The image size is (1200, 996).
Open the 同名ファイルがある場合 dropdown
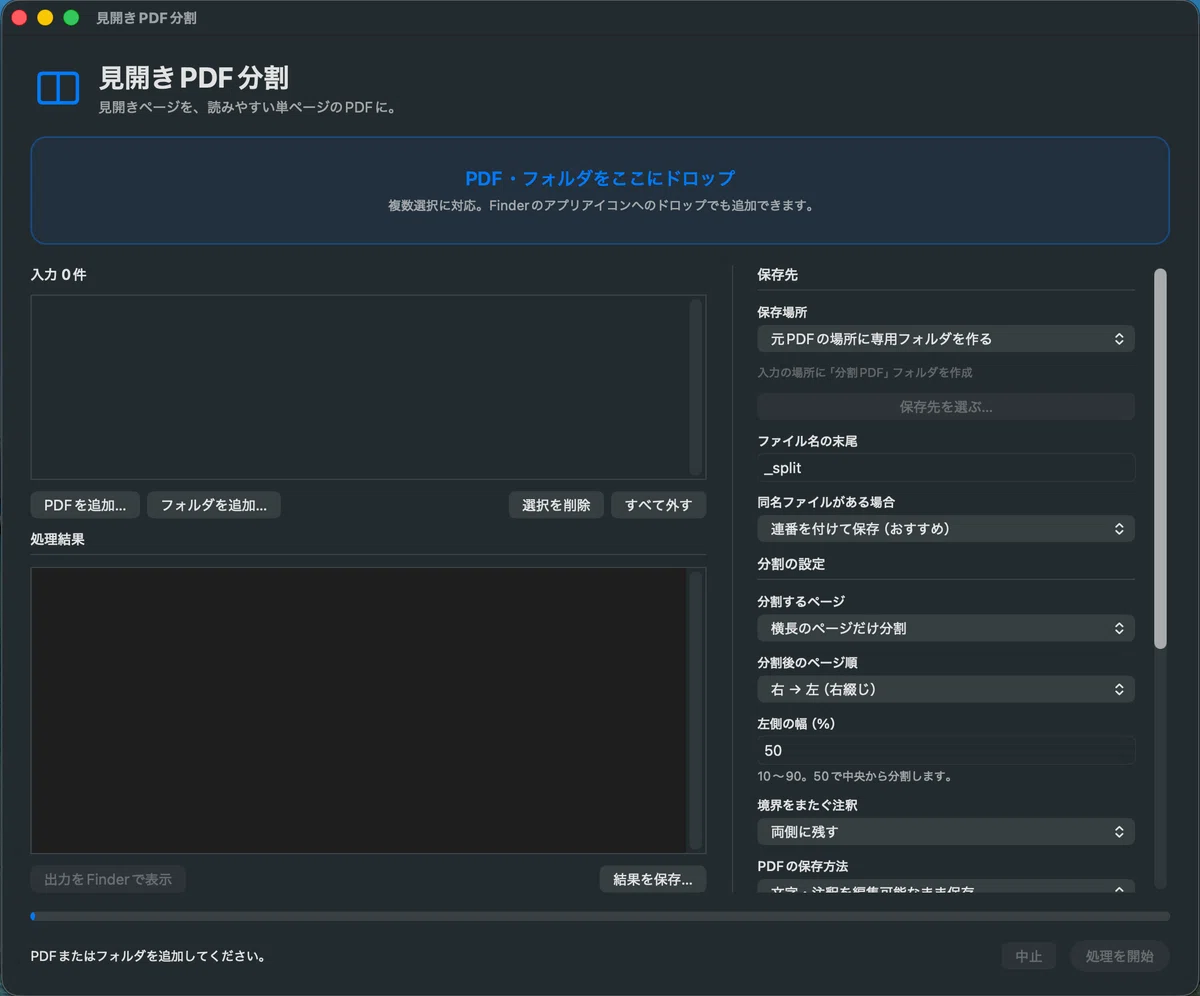(x=946, y=528)
